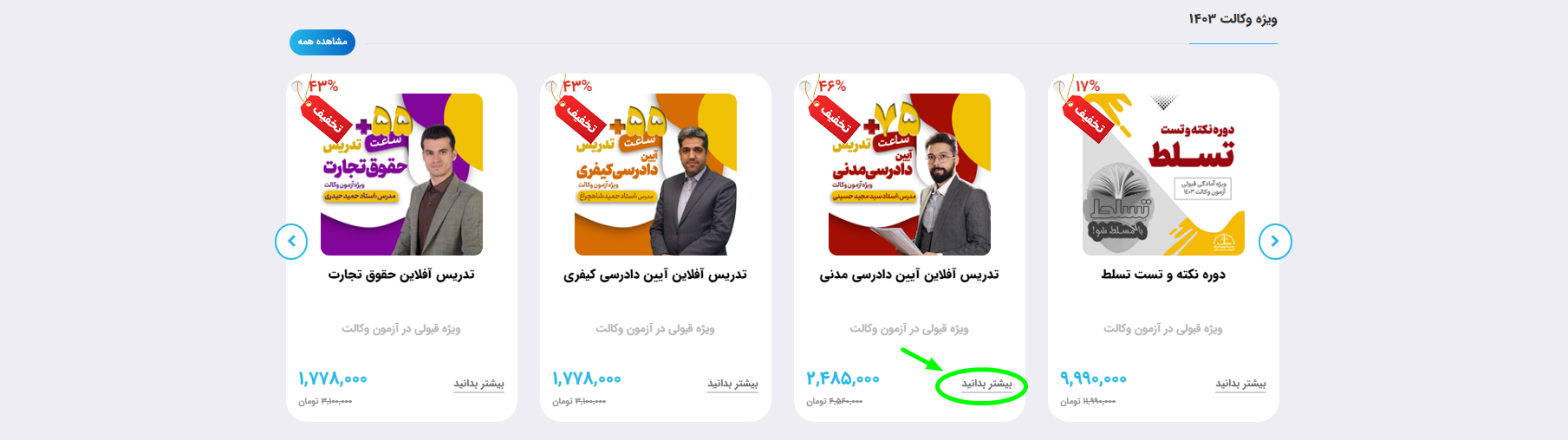The width and height of the screenshot is (1568, 440).
Task: Click the title تدریس آفلاین حقوق تجارت
Action: [401, 275]
